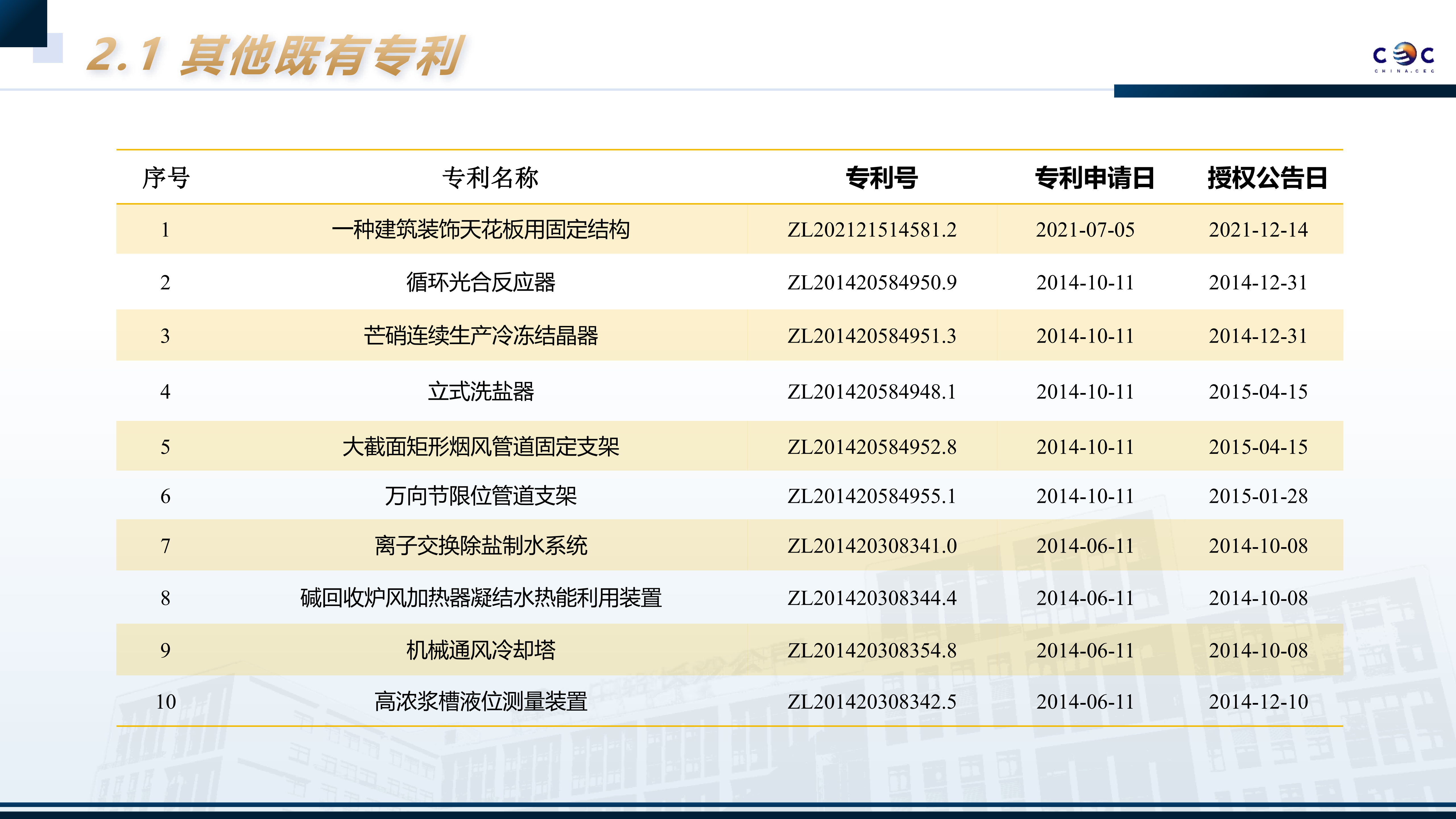Click patent name 碱回收炉风加热器凝结水热能利用装置

tap(480, 598)
